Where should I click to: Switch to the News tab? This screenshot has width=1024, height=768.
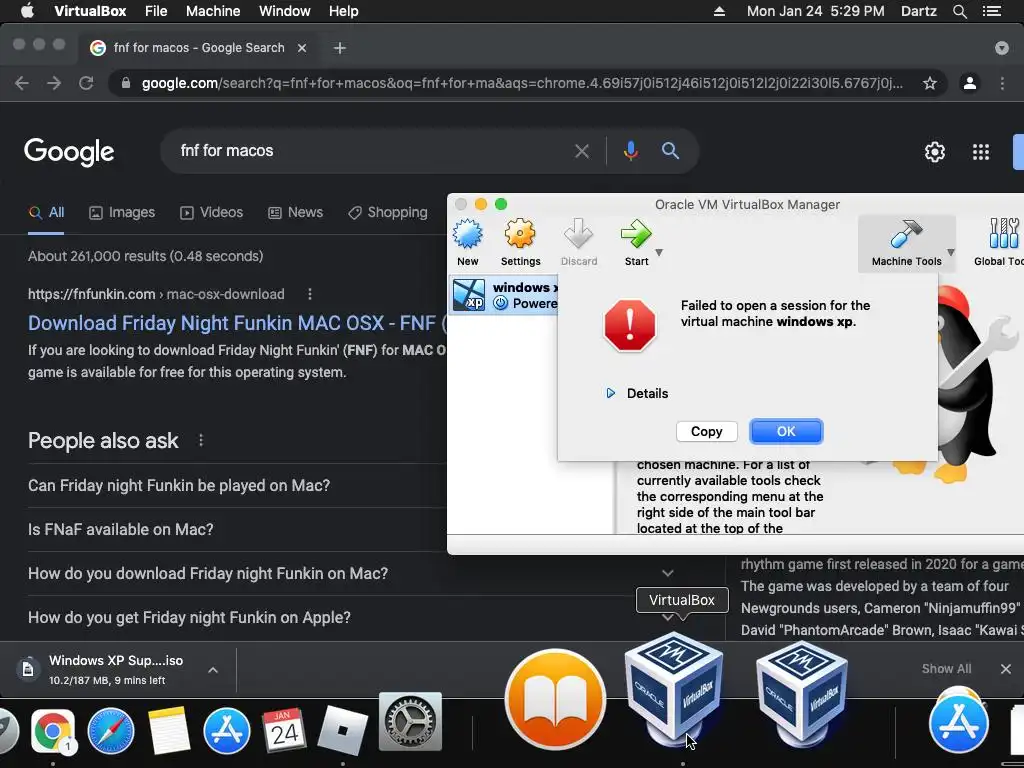[295, 212]
